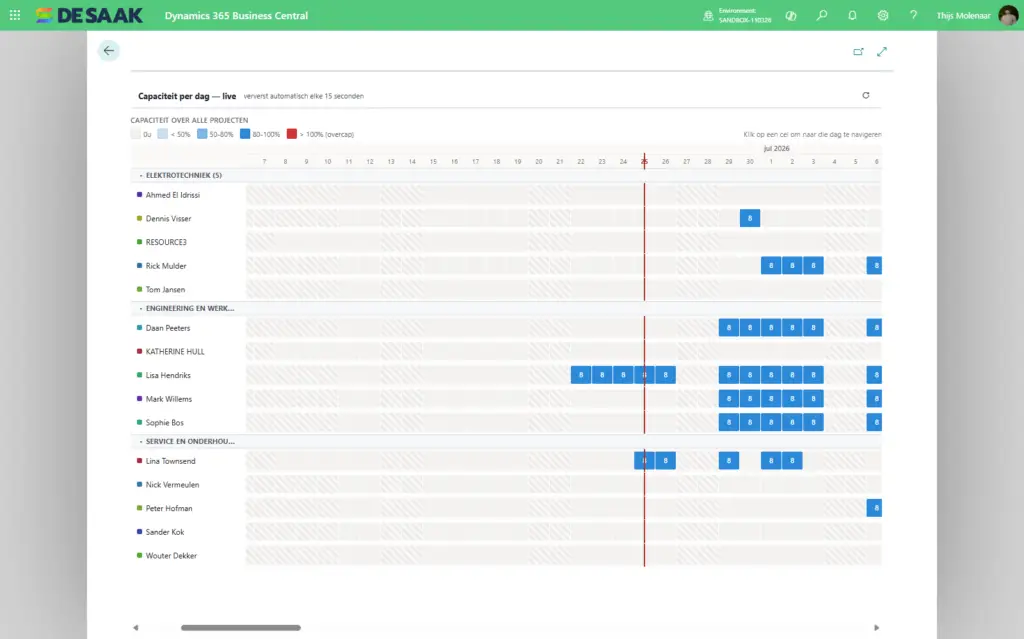This screenshot has height=639, width=1024.
Task: Click the jul 2026 month label
Action: 776,148
